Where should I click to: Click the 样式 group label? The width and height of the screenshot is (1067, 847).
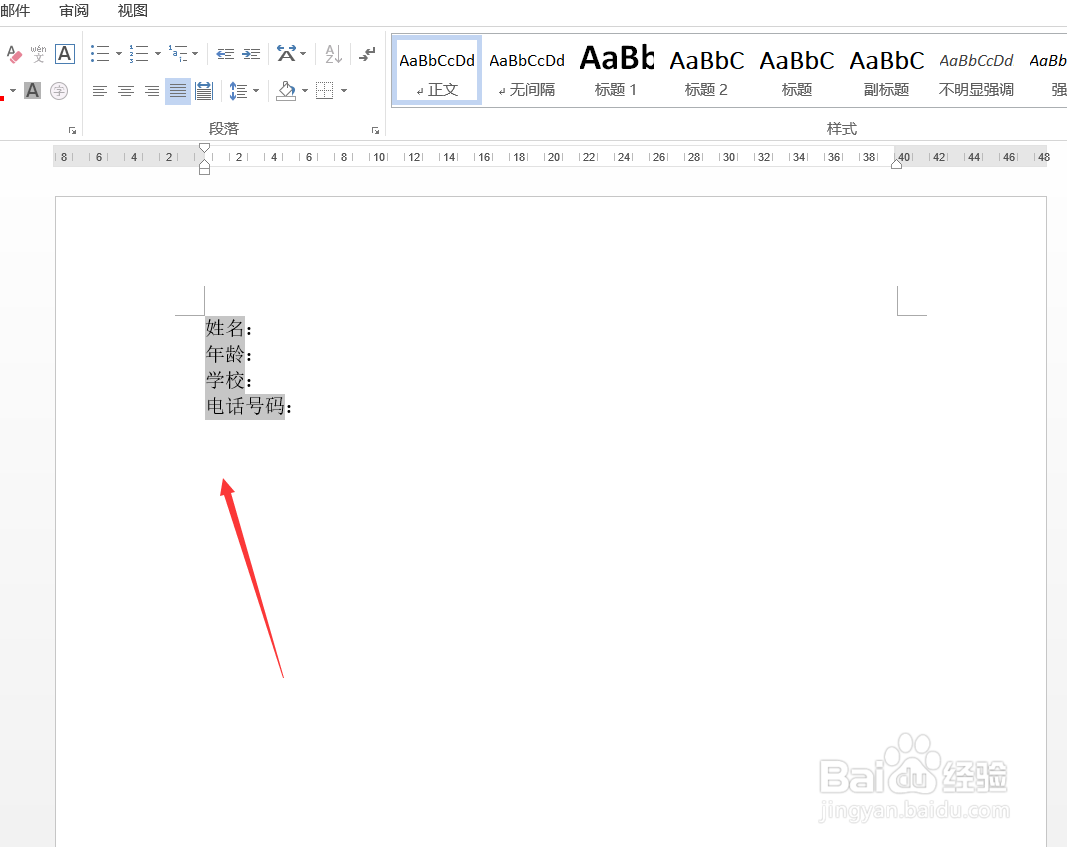pyautogui.click(x=842, y=129)
